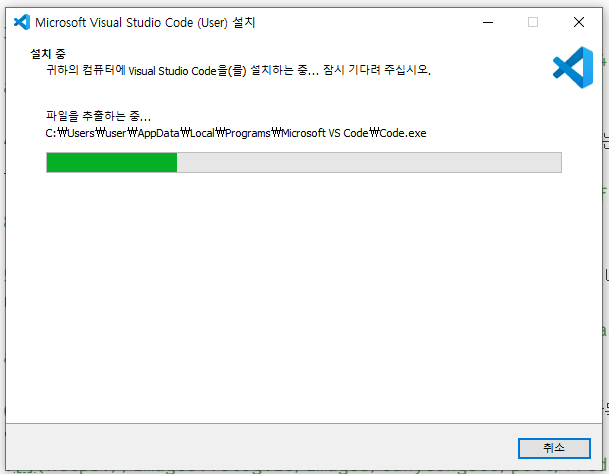Viewport: 609px width, 474px height.
Task: Click the window title text 'Microsoft Visual Studio Code (User) 설치'
Action: [x=145, y=23]
